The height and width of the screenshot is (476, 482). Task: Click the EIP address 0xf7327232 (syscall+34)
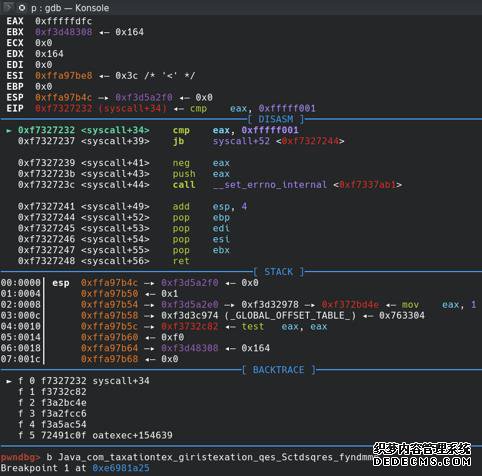tap(100, 108)
